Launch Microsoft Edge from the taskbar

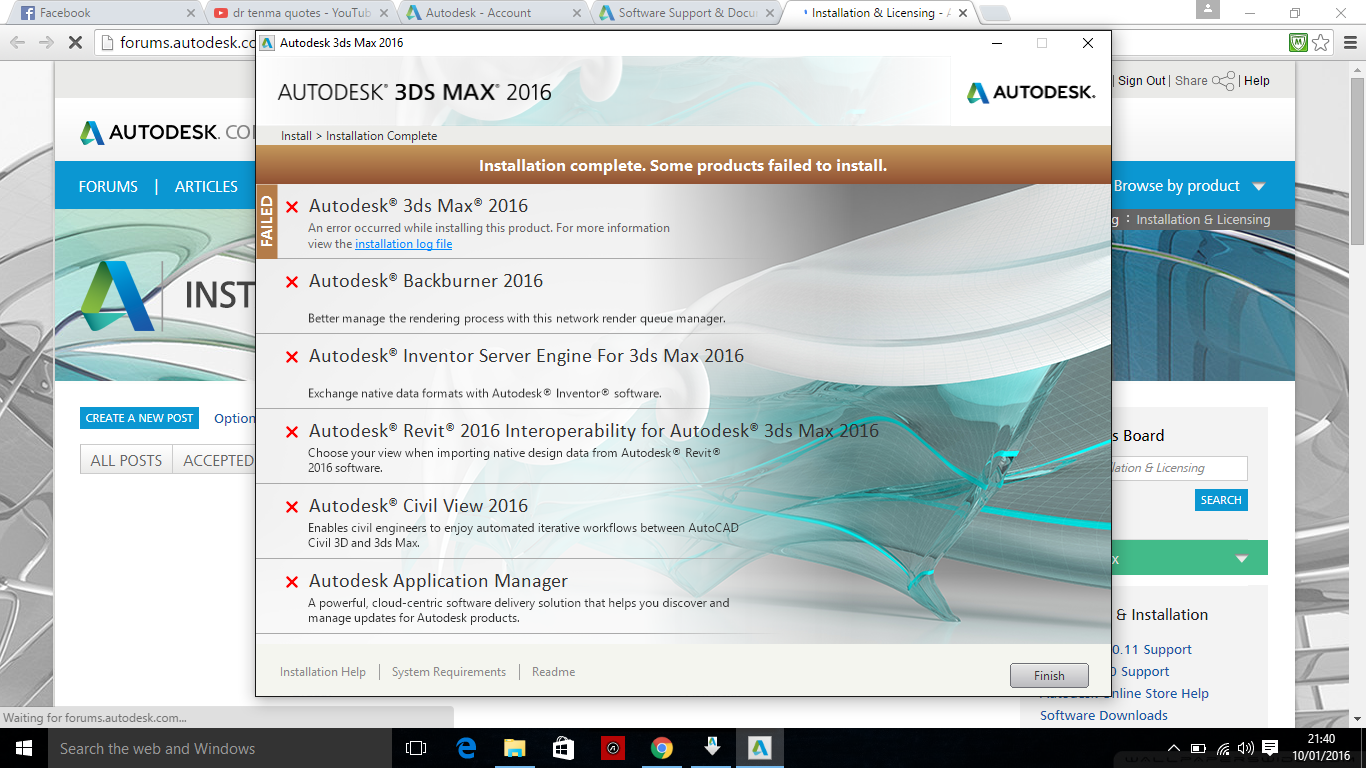coord(465,748)
